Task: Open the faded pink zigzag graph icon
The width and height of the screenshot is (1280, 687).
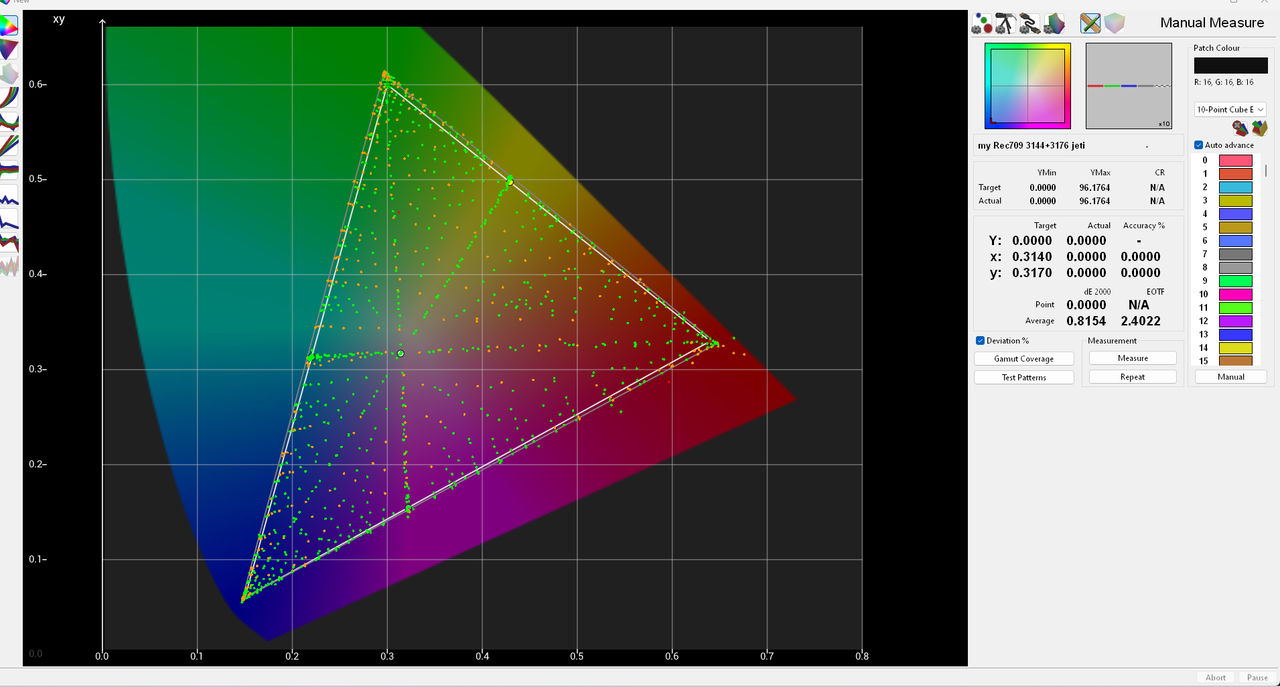Action: coord(9,266)
